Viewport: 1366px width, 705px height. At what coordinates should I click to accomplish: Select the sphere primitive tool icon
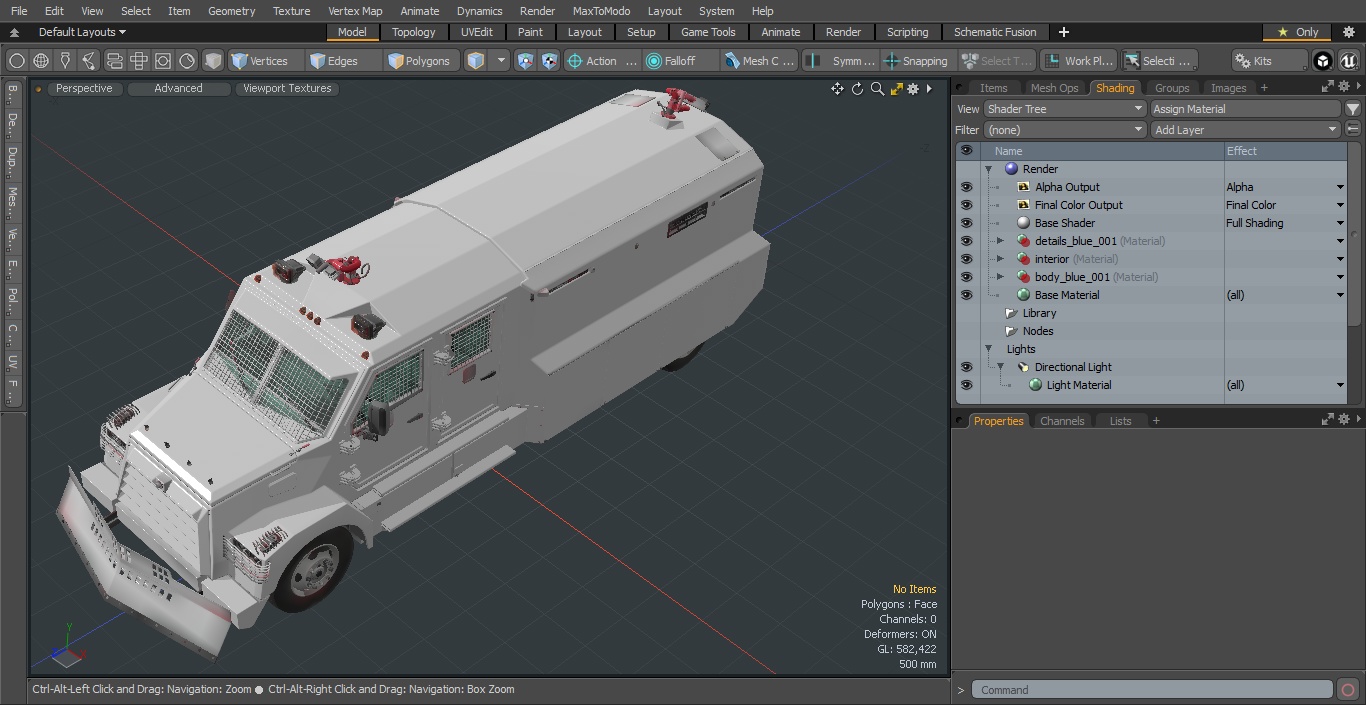pos(16,61)
